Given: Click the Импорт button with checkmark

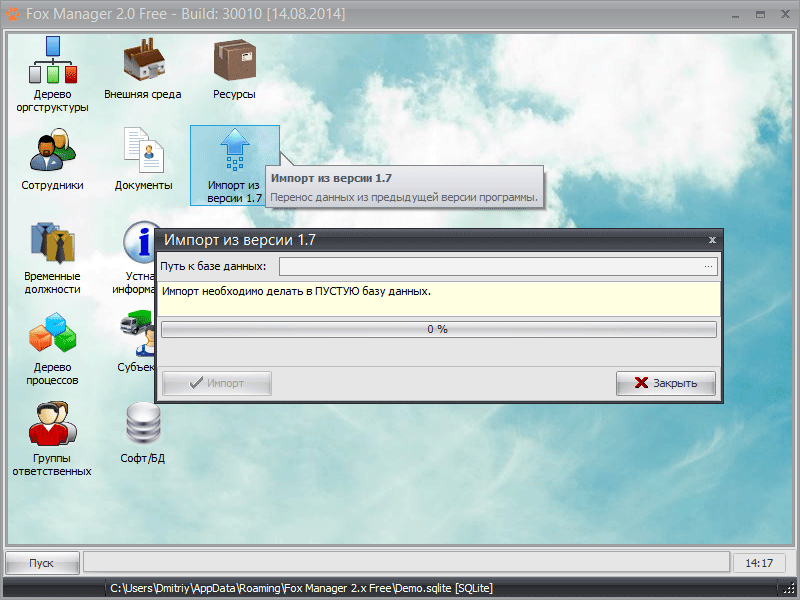Looking at the screenshot, I should 217,383.
